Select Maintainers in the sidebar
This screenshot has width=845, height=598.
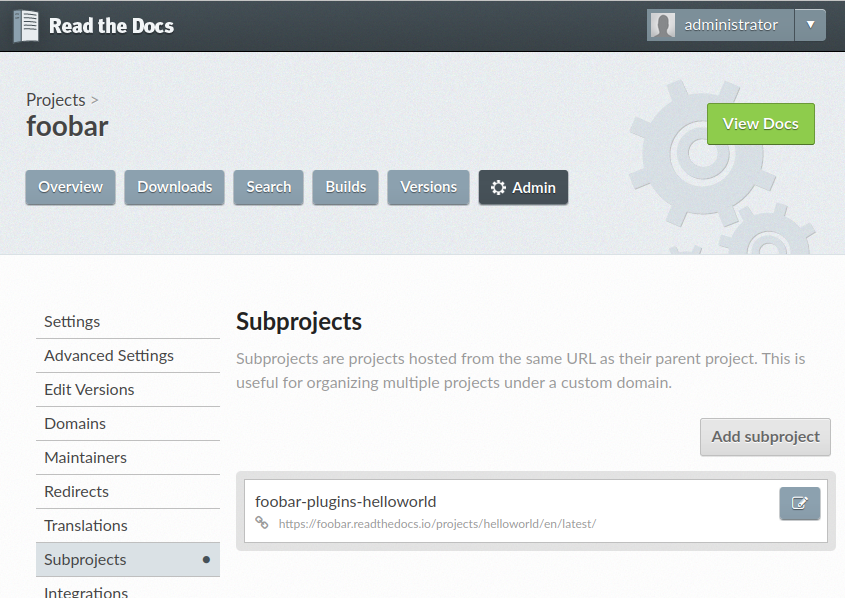point(128,457)
